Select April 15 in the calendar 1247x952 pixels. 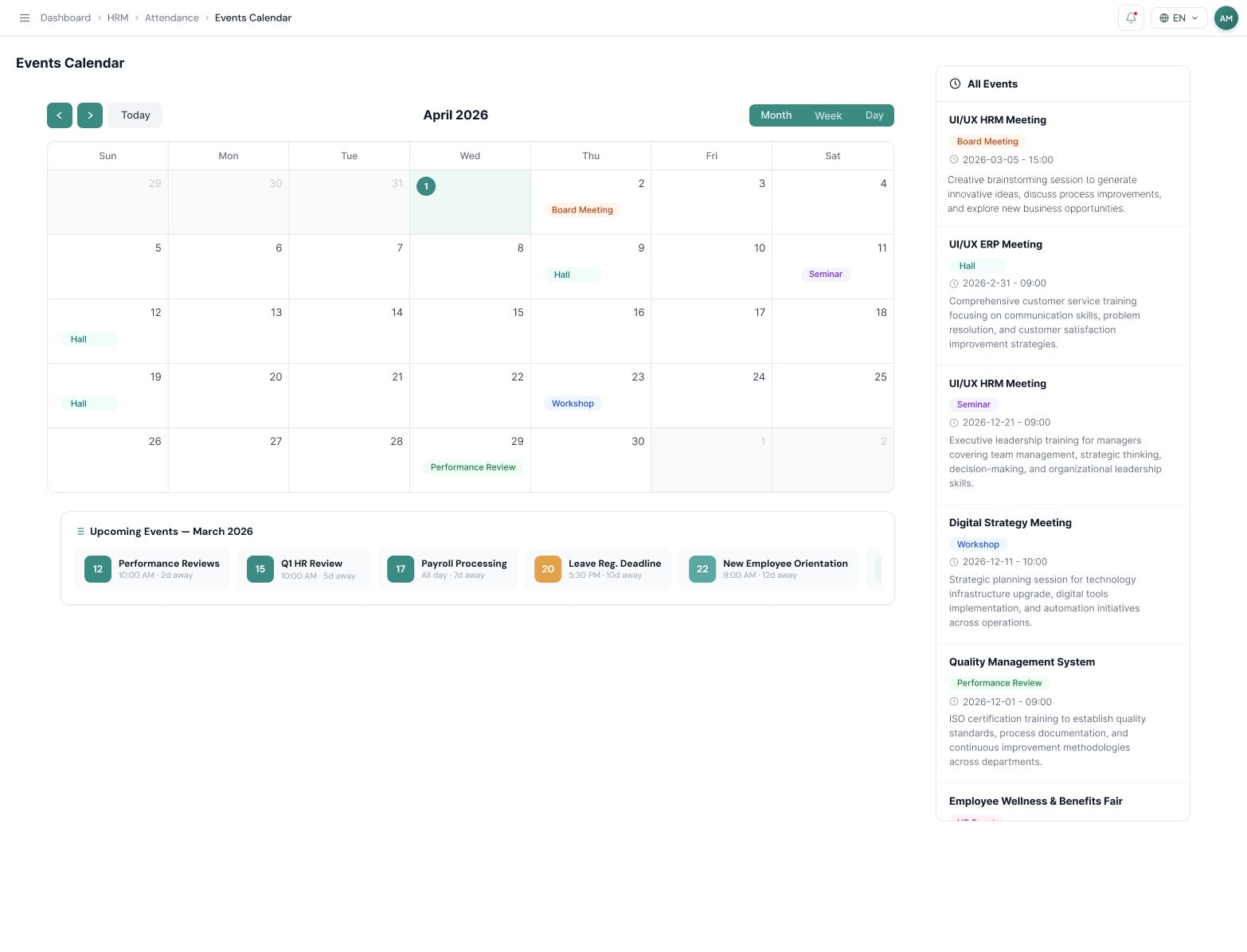click(470, 331)
